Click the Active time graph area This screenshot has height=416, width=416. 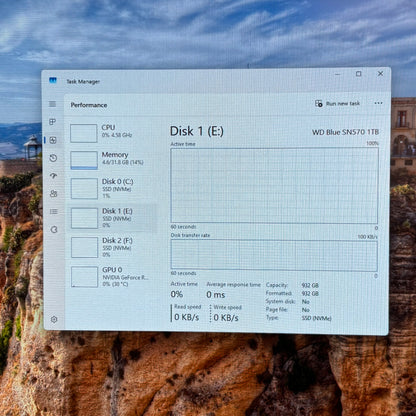[274, 186]
